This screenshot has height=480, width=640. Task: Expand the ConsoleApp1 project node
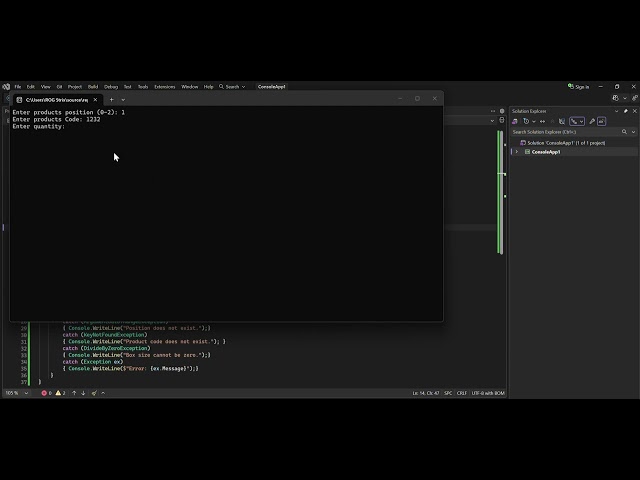pyautogui.click(x=517, y=152)
